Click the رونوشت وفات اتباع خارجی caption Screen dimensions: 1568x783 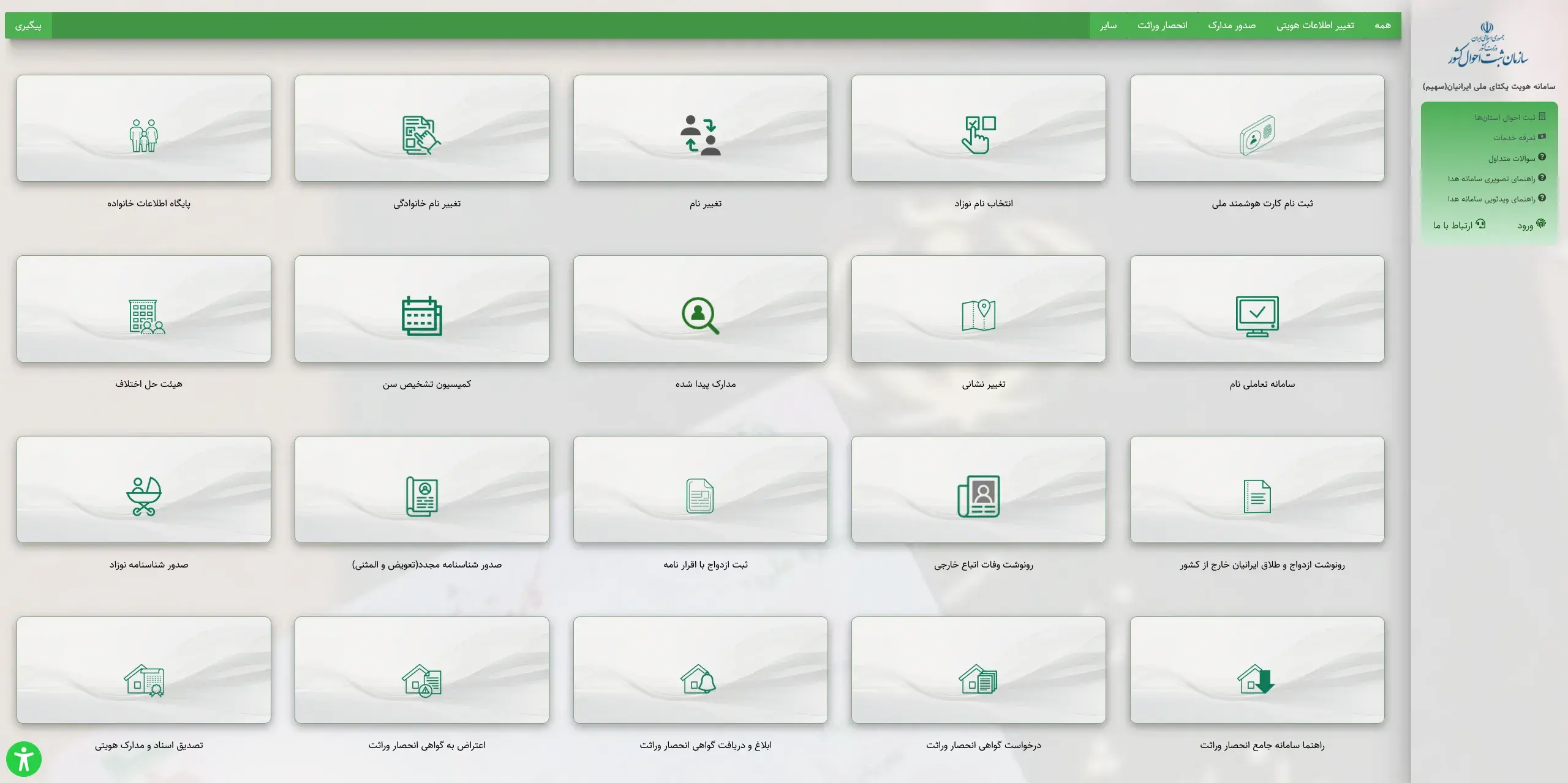pyautogui.click(x=984, y=564)
